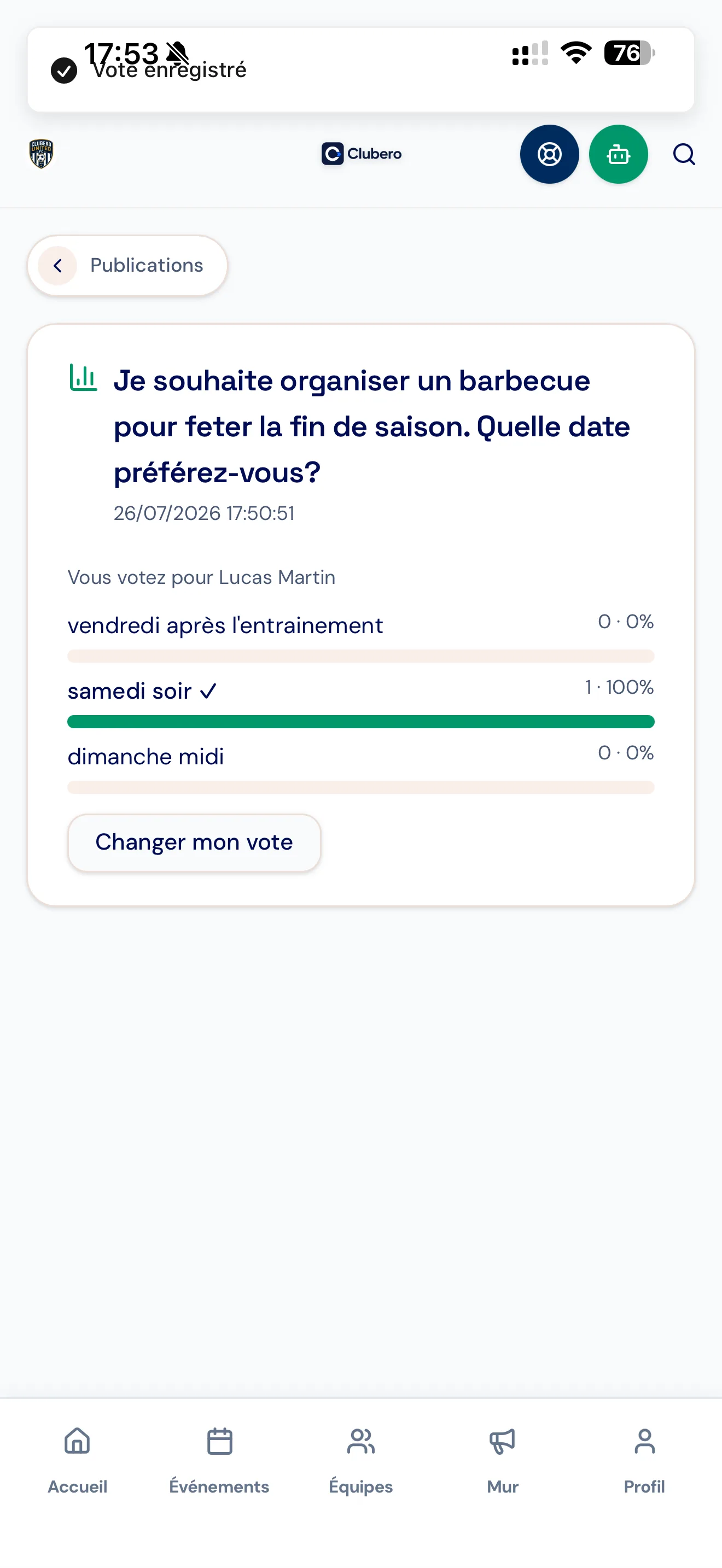Select the samedi soir option
Image resolution: width=722 pixels, height=1568 pixels.
pyautogui.click(x=360, y=701)
